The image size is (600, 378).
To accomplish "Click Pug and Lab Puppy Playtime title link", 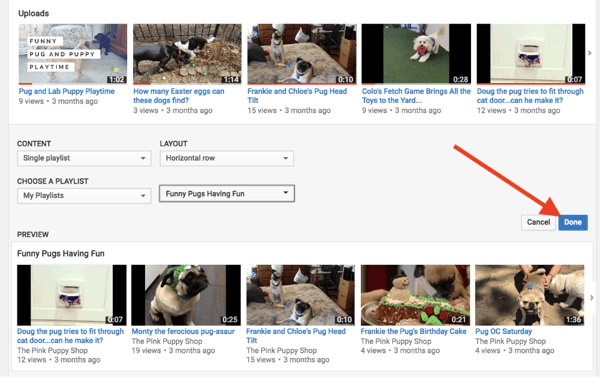I will coord(67,91).
